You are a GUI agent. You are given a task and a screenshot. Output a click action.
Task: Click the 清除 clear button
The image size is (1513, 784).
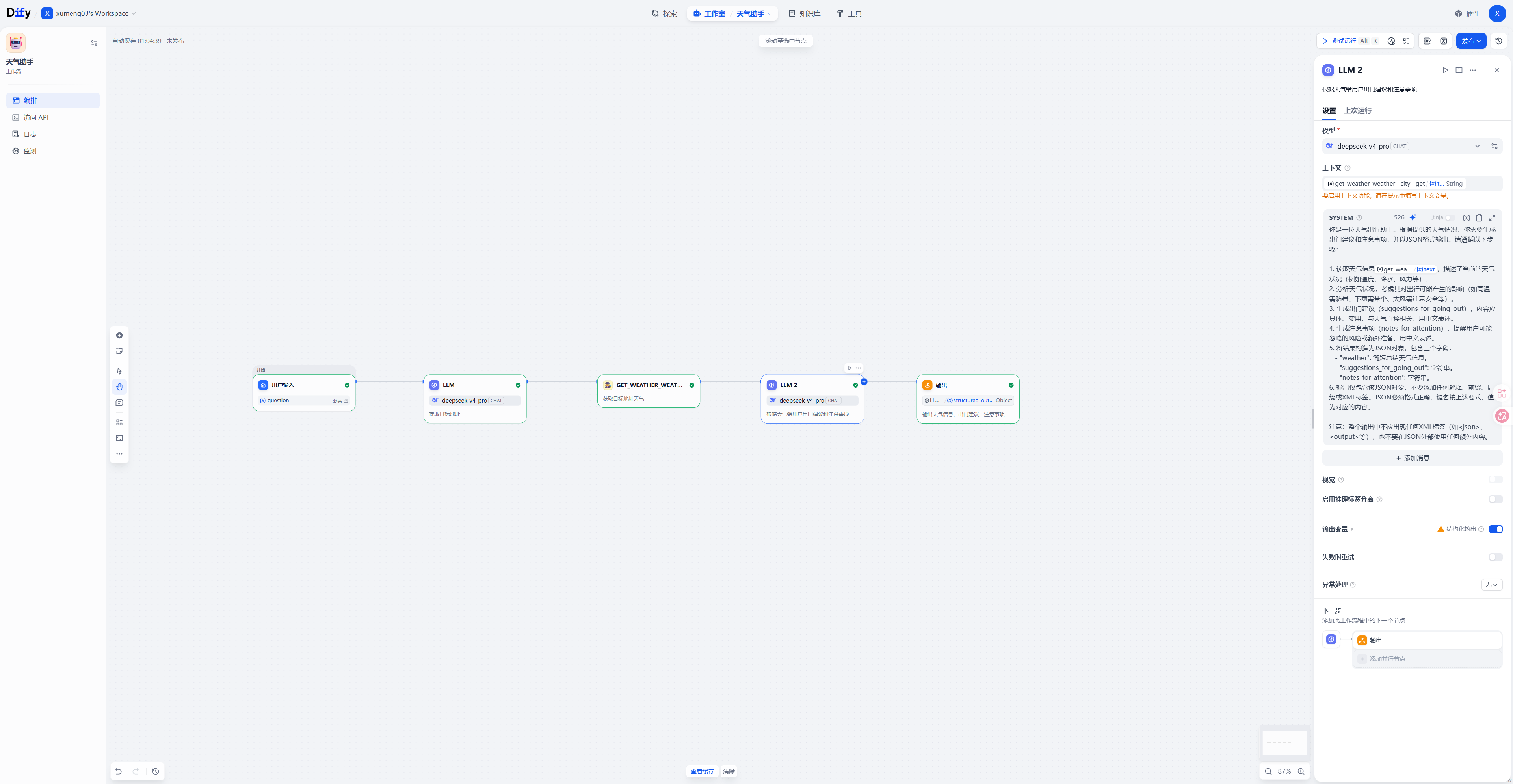[x=728, y=771]
